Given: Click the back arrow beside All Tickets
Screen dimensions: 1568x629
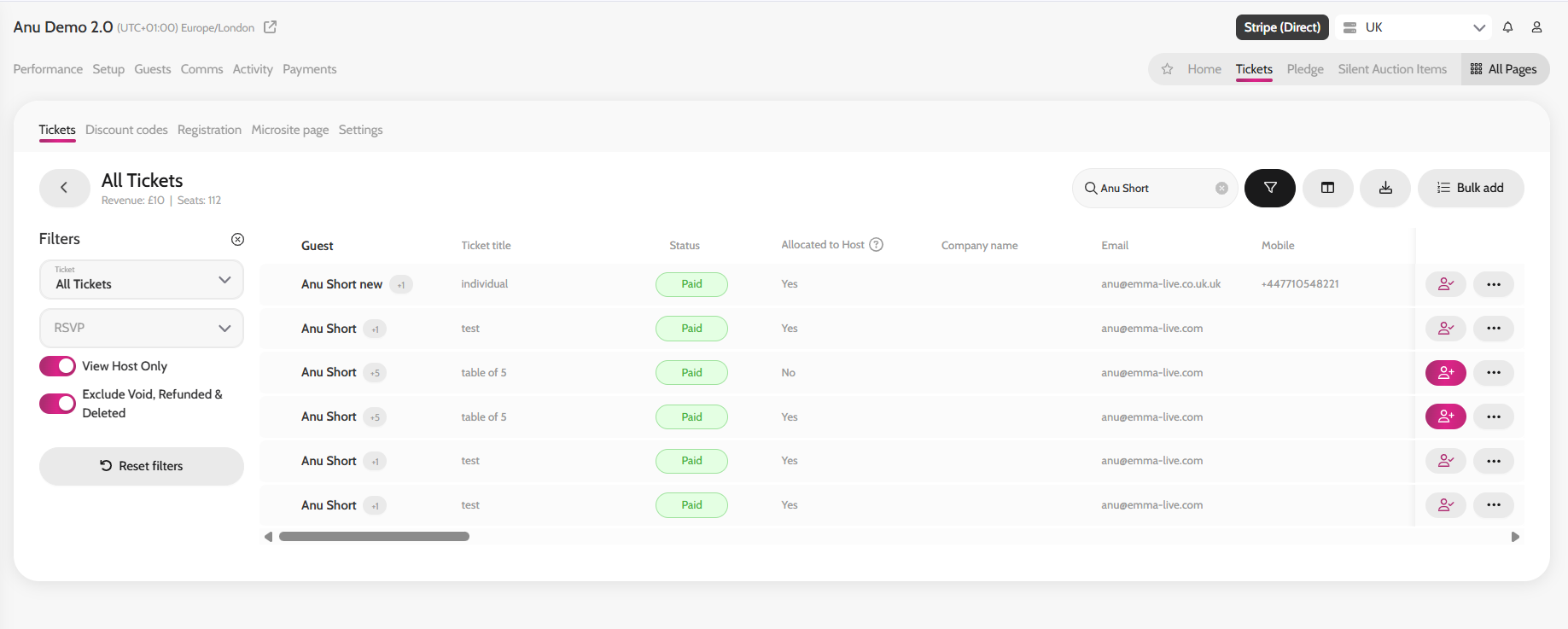Looking at the screenshot, I should (x=64, y=188).
